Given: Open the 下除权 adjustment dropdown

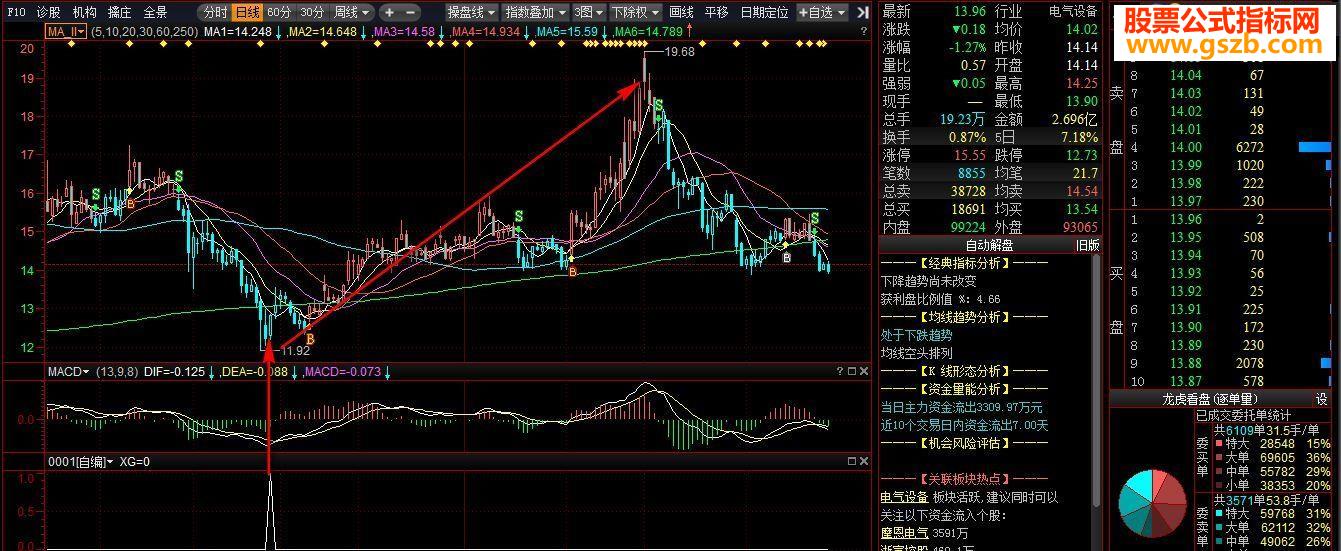Looking at the screenshot, I should pyautogui.click(x=635, y=12).
